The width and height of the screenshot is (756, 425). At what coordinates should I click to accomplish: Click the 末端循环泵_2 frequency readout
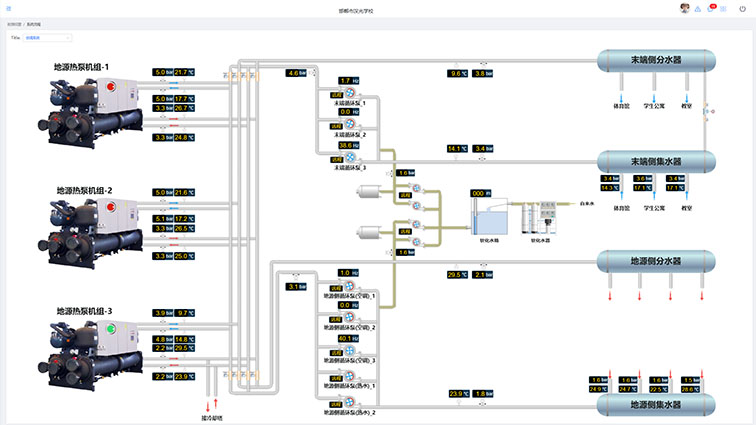coord(348,112)
